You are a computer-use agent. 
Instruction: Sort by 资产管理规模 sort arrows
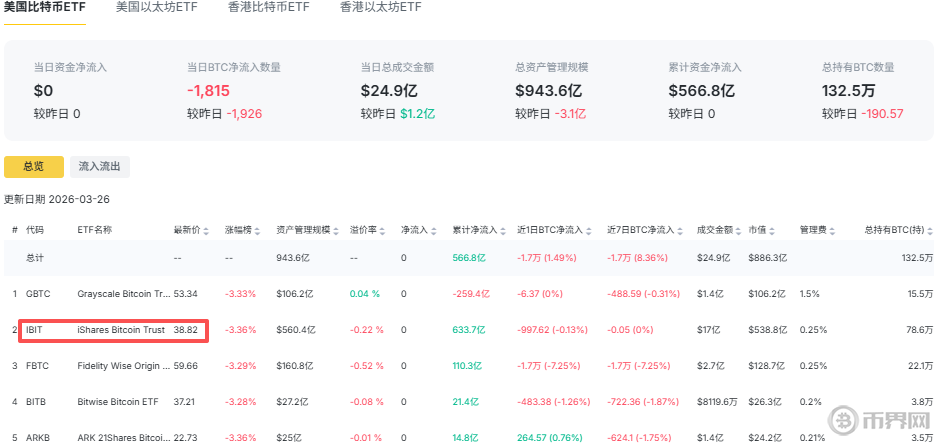click(335, 230)
